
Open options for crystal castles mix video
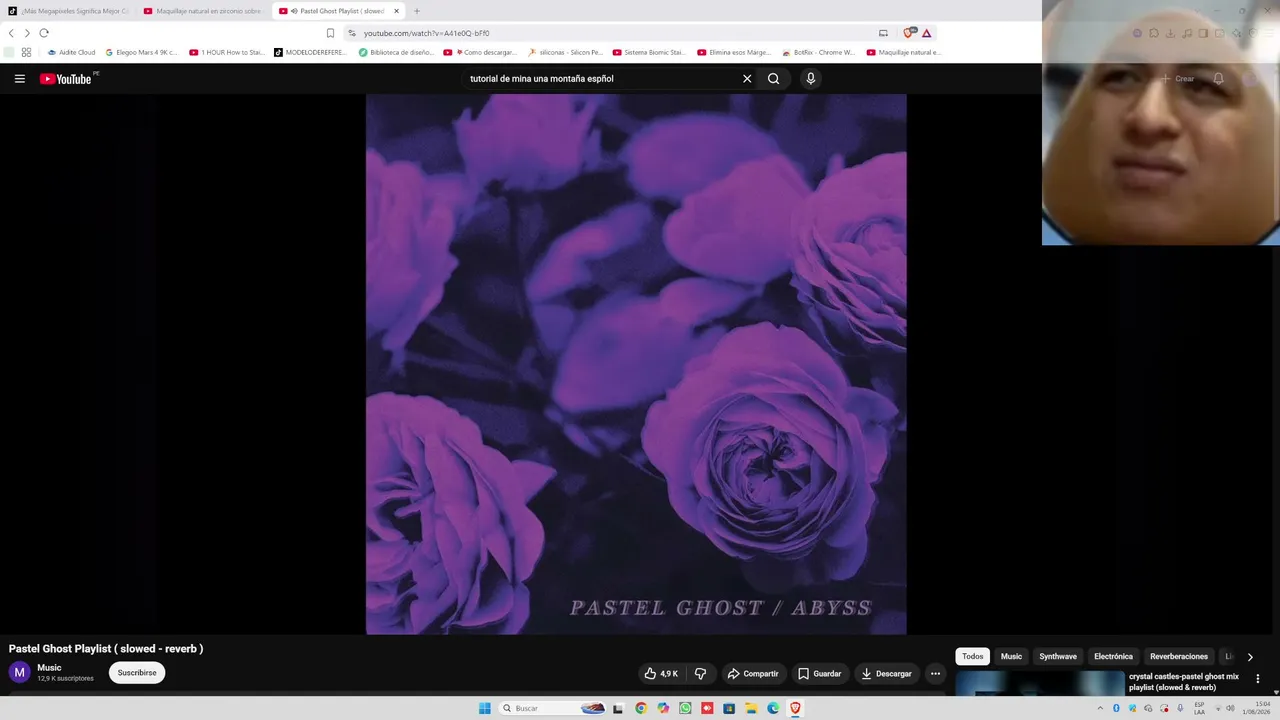click(1258, 679)
